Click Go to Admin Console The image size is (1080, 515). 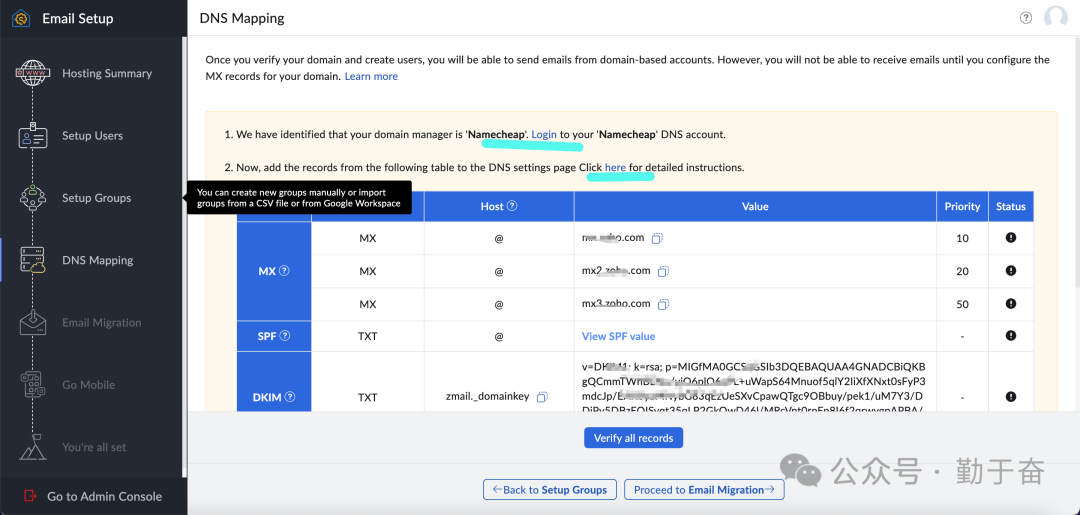pyautogui.click(x=104, y=496)
